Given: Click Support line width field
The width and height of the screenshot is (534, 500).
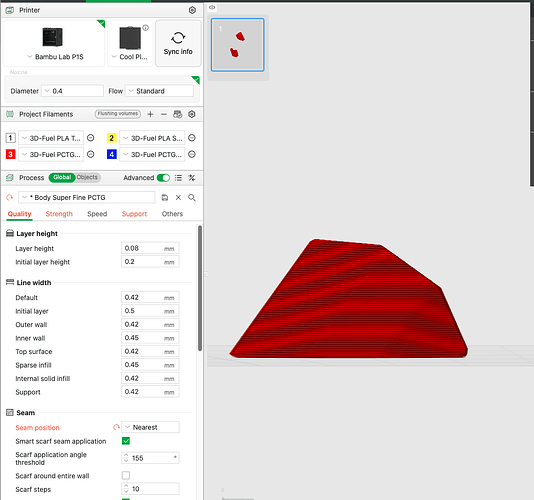Looking at the screenshot, I should (150, 392).
